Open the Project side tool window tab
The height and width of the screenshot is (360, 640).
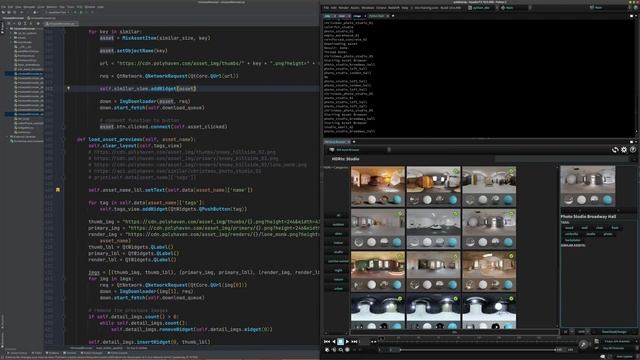[2, 28]
